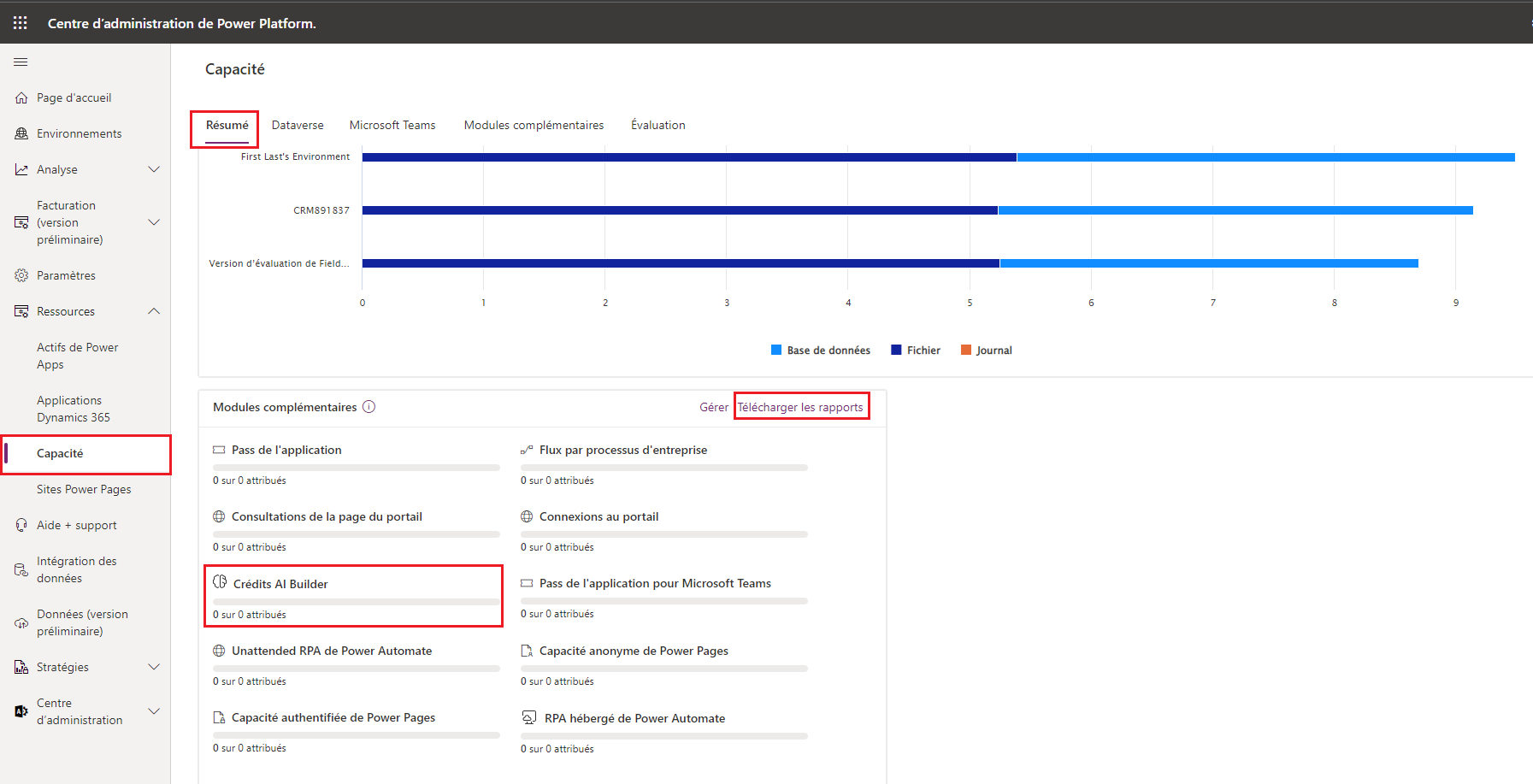Click the Capacité page heading
Viewport: 1533px width, 784px height.
(235, 69)
